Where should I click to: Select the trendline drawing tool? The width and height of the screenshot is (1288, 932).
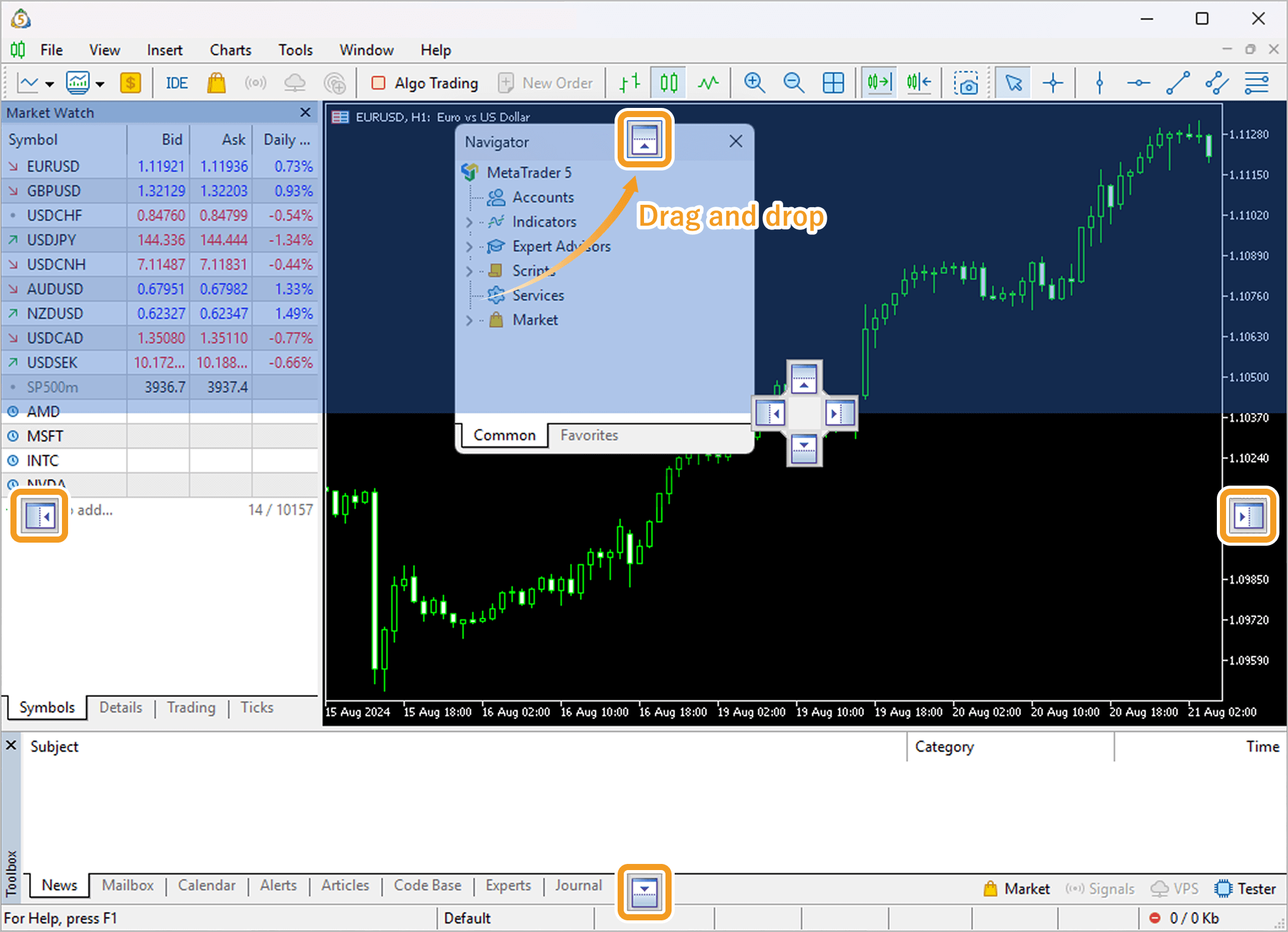[1178, 83]
